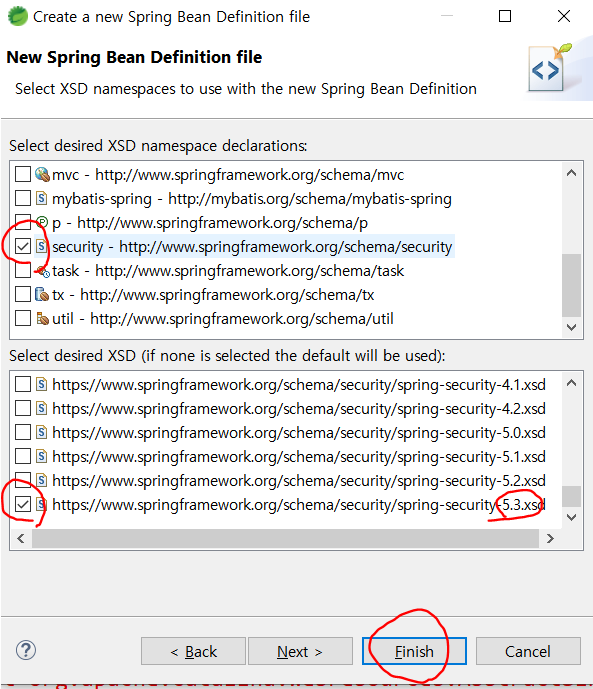The width and height of the screenshot is (593, 689).
Task: Click the task namespace icon
Action: pyautogui.click(x=42, y=271)
